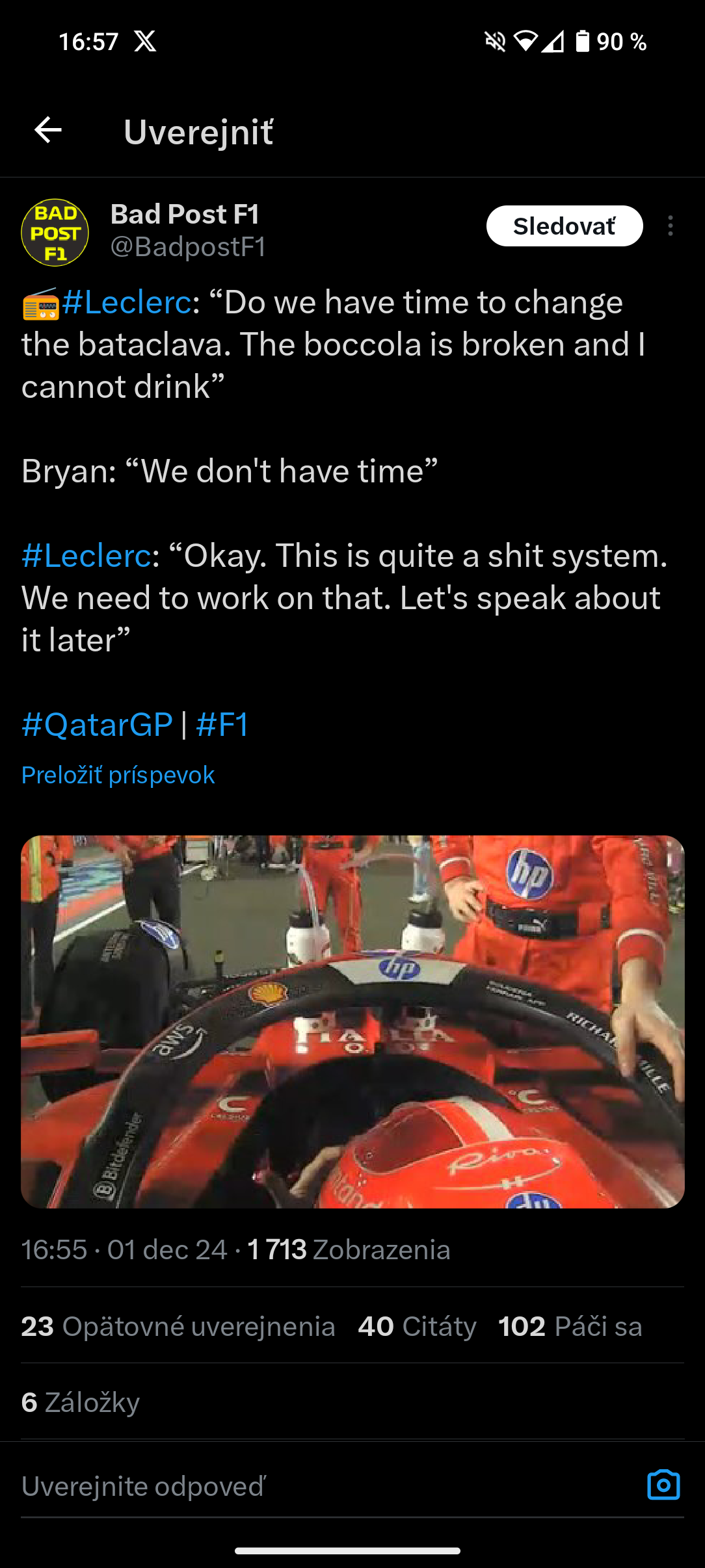Image resolution: width=705 pixels, height=1568 pixels.
Task: Tap the Wi-Fi icon in status bar
Action: pos(525,42)
